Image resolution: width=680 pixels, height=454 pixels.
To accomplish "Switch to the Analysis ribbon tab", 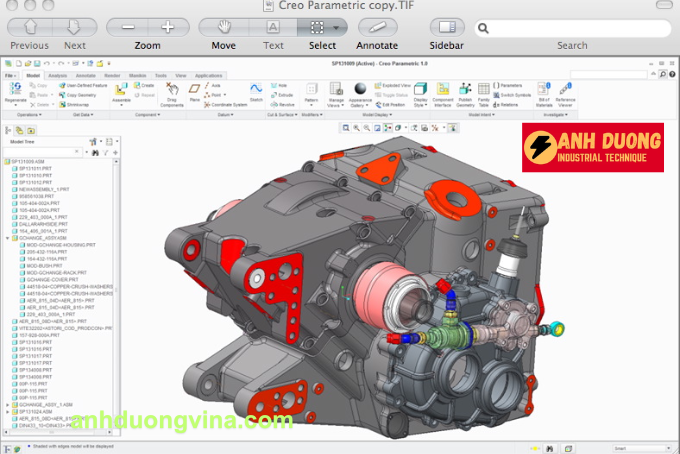I will 58,75.
